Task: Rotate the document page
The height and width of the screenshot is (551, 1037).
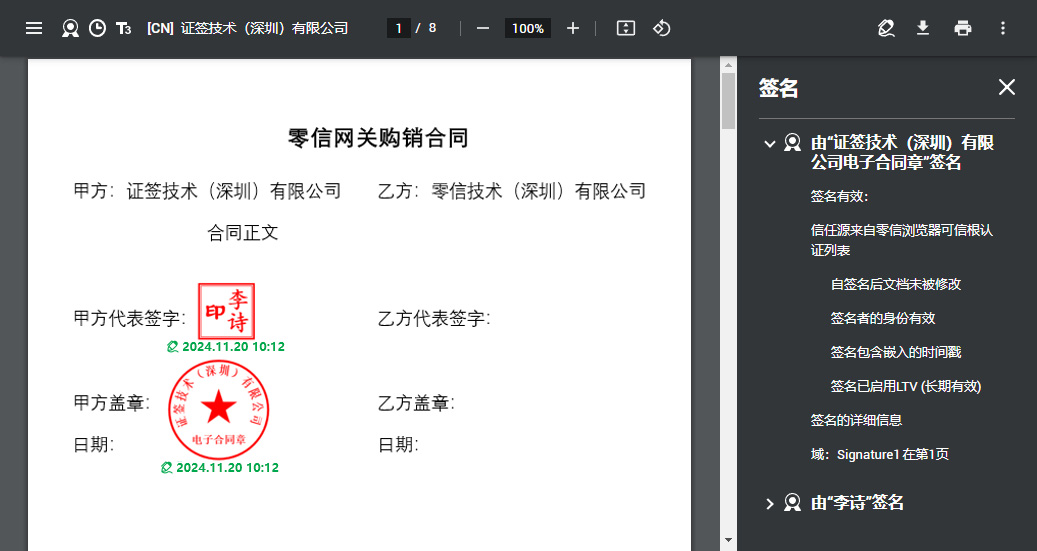Action: coord(661,28)
